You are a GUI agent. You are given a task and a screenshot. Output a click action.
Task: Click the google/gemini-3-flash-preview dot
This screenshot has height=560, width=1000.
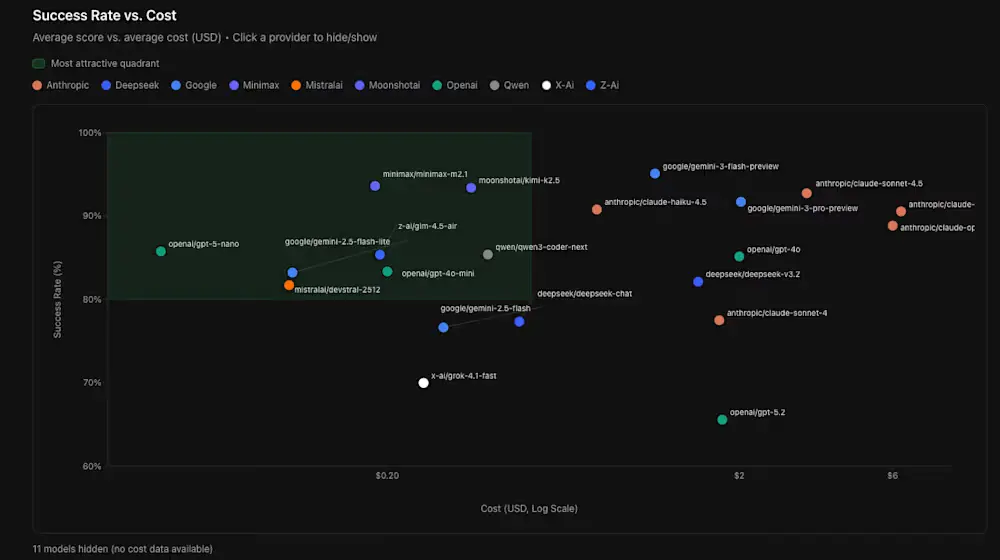655,173
